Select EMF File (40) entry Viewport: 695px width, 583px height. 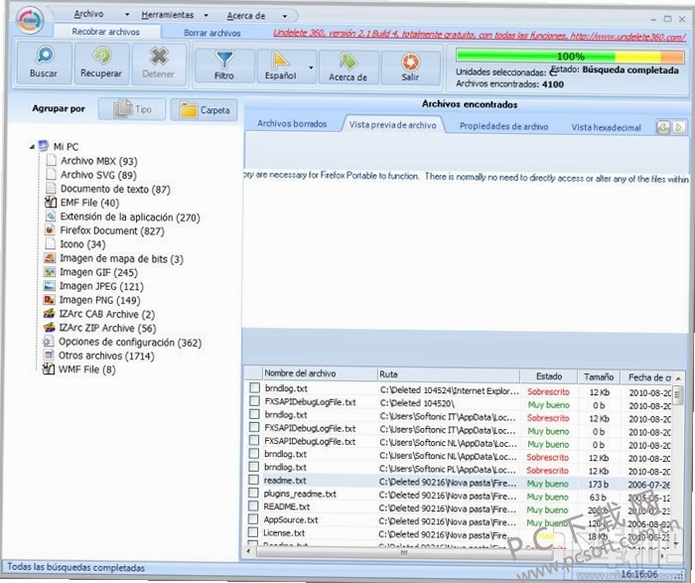tap(82, 203)
